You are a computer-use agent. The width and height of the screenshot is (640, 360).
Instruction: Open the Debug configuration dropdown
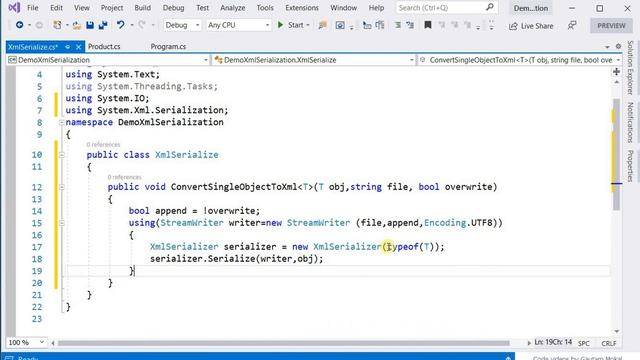(x=182, y=25)
